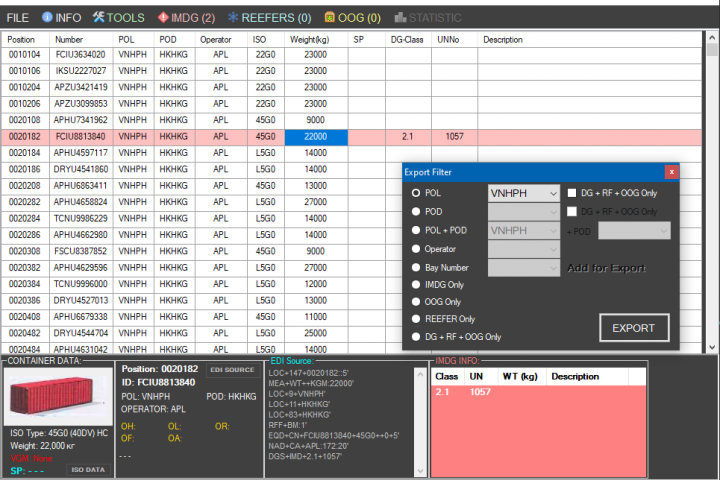Expand the VNHPH POL dropdown

pos(524,193)
